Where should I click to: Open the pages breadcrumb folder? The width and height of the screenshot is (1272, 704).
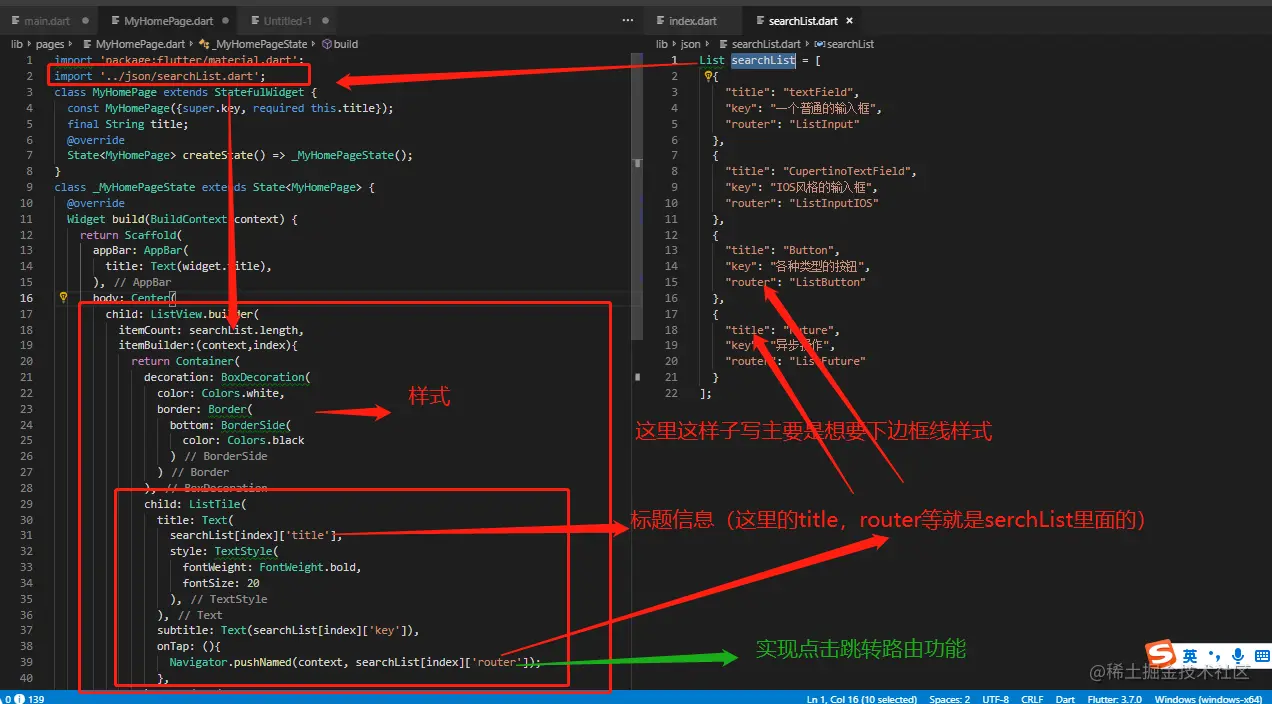(50, 44)
